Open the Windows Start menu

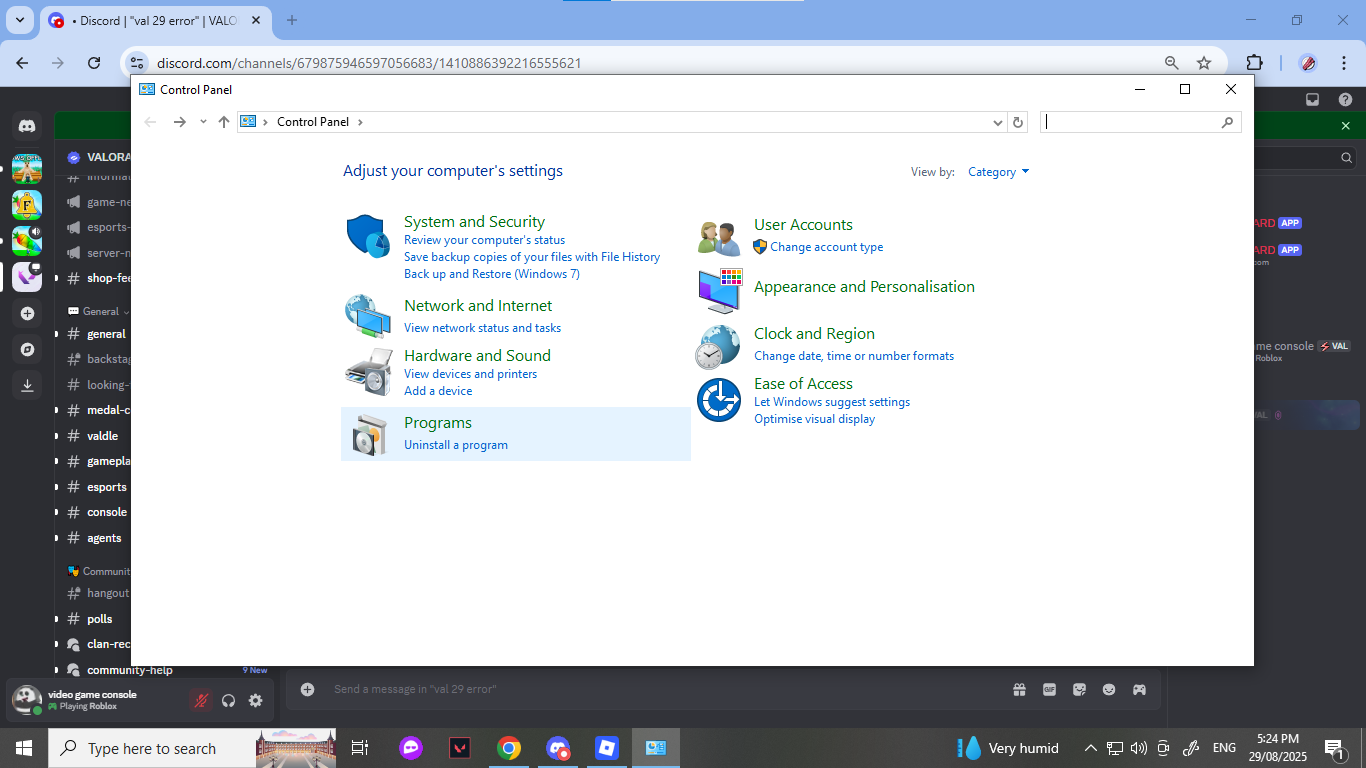(x=24, y=748)
